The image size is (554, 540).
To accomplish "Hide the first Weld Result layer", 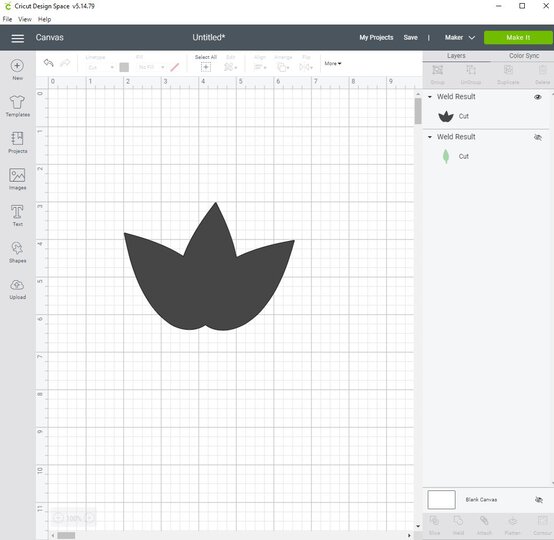I will 538,97.
